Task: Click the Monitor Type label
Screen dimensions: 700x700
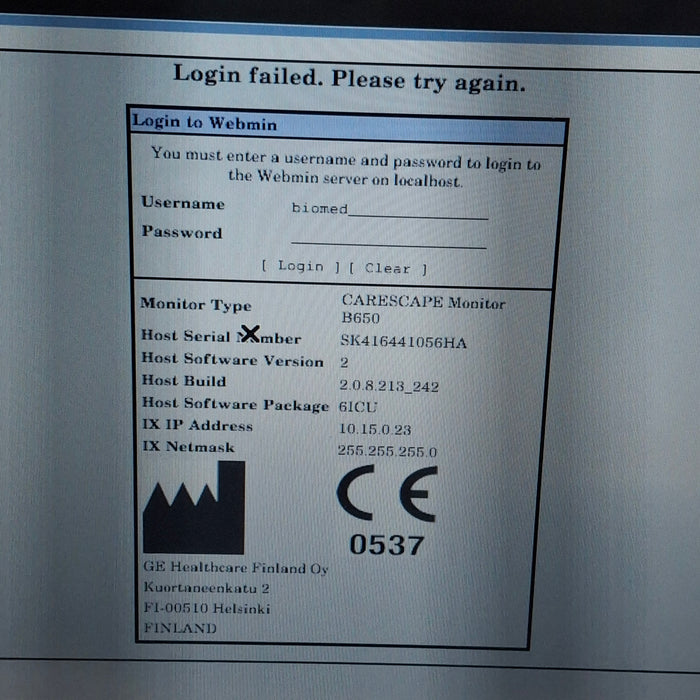Action: pyautogui.click(x=196, y=304)
